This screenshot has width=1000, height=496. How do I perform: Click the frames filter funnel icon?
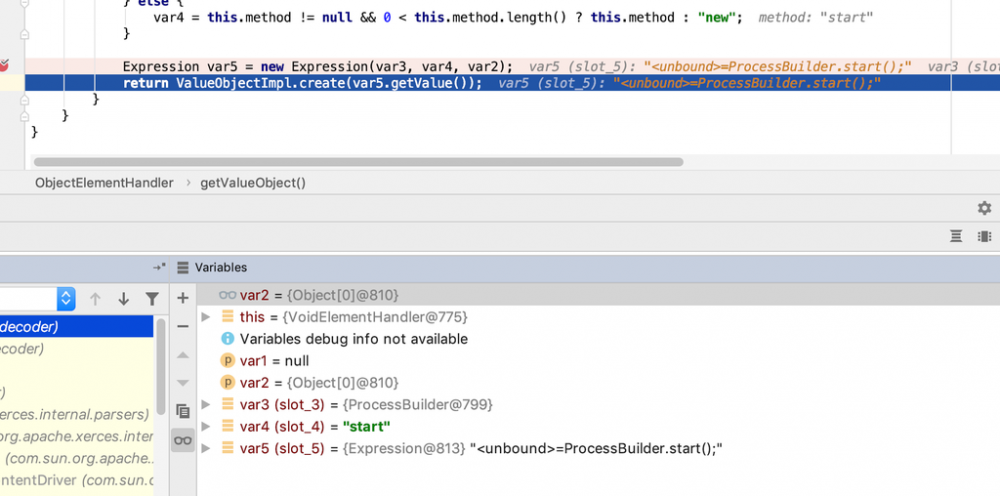point(152,299)
